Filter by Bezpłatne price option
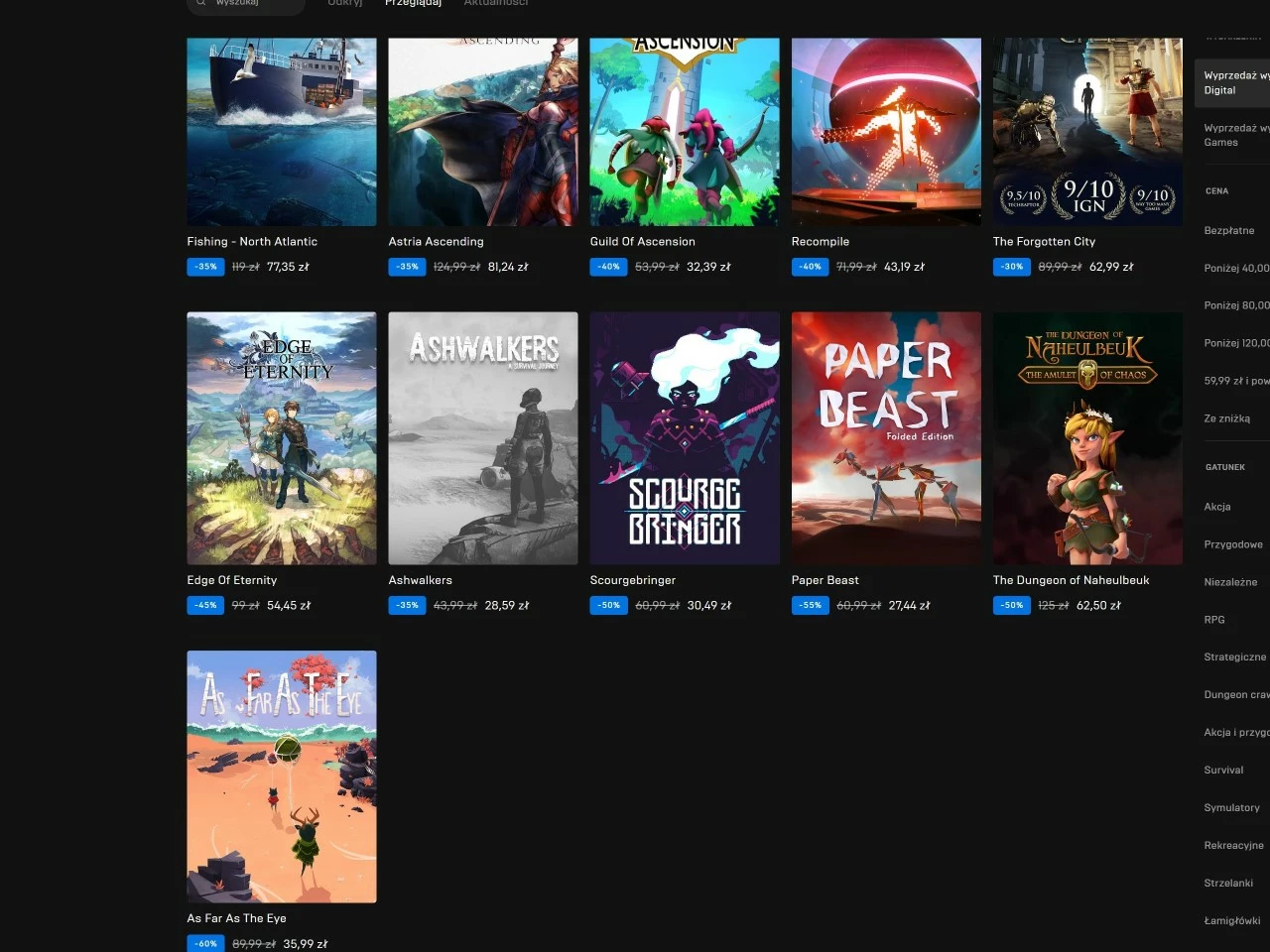 point(1229,230)
